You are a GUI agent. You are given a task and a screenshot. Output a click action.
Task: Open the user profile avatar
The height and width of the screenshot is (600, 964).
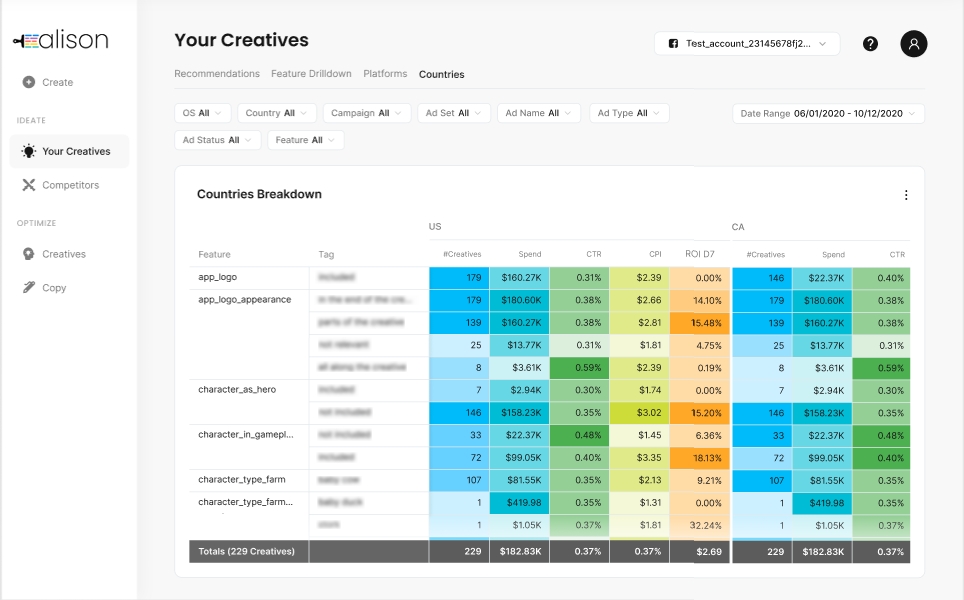pyautogui.click(x=914, y=44)
